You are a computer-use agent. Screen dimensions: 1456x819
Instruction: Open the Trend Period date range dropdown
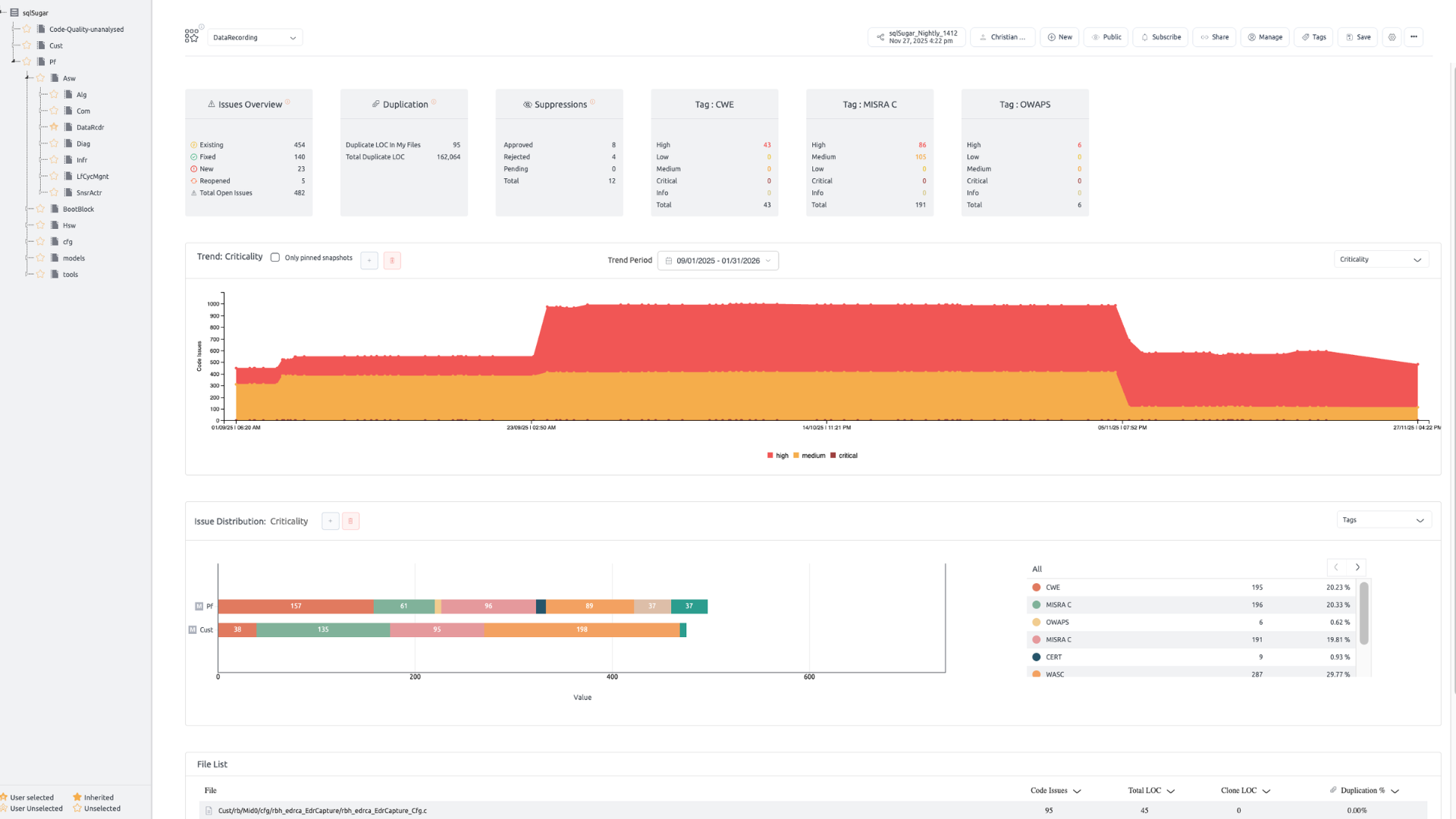pos(717,260)
